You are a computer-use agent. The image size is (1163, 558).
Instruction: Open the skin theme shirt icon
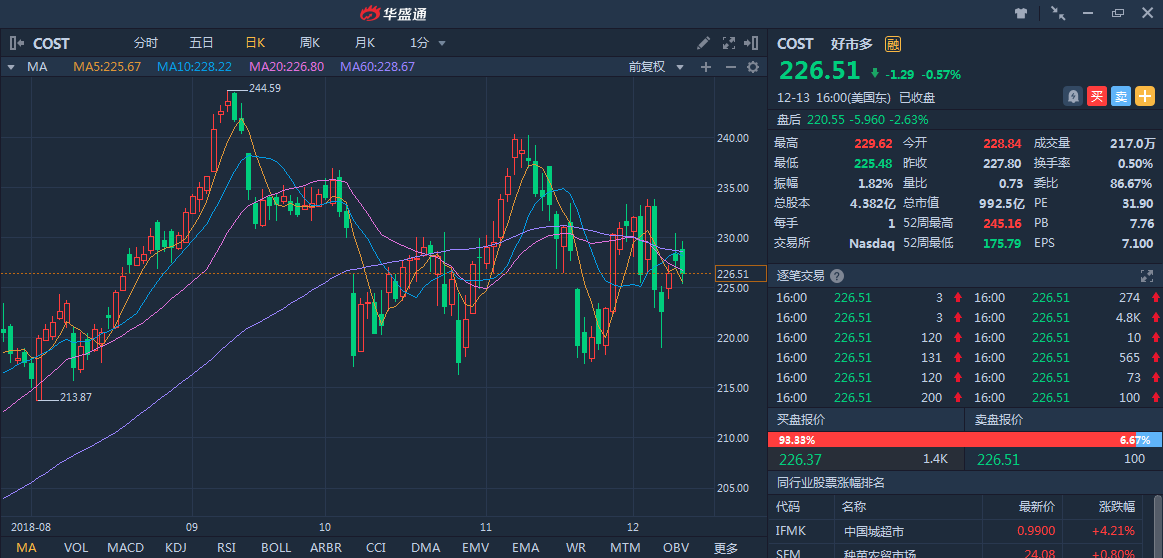pos(1021,13)
